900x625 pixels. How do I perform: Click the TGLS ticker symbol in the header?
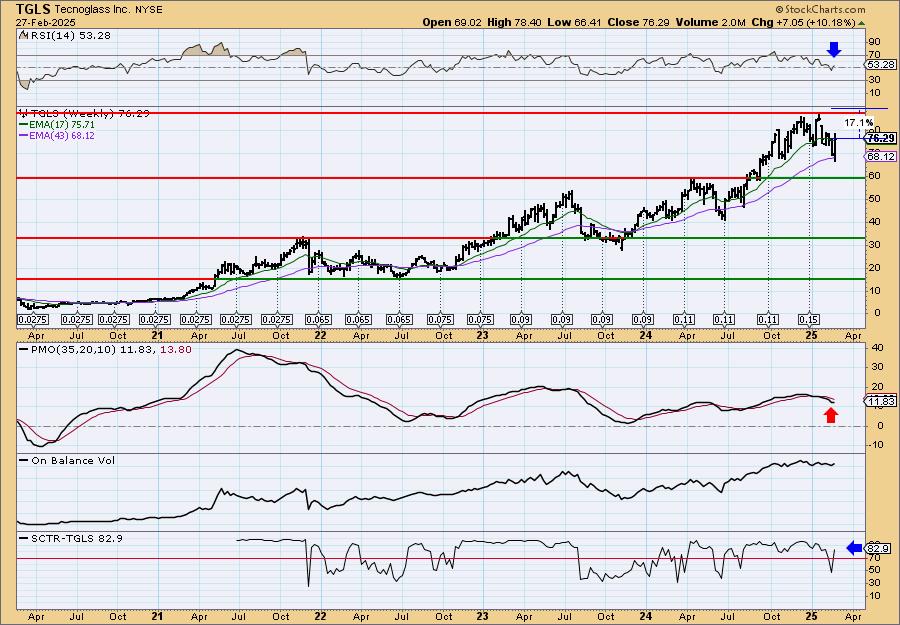33,9
